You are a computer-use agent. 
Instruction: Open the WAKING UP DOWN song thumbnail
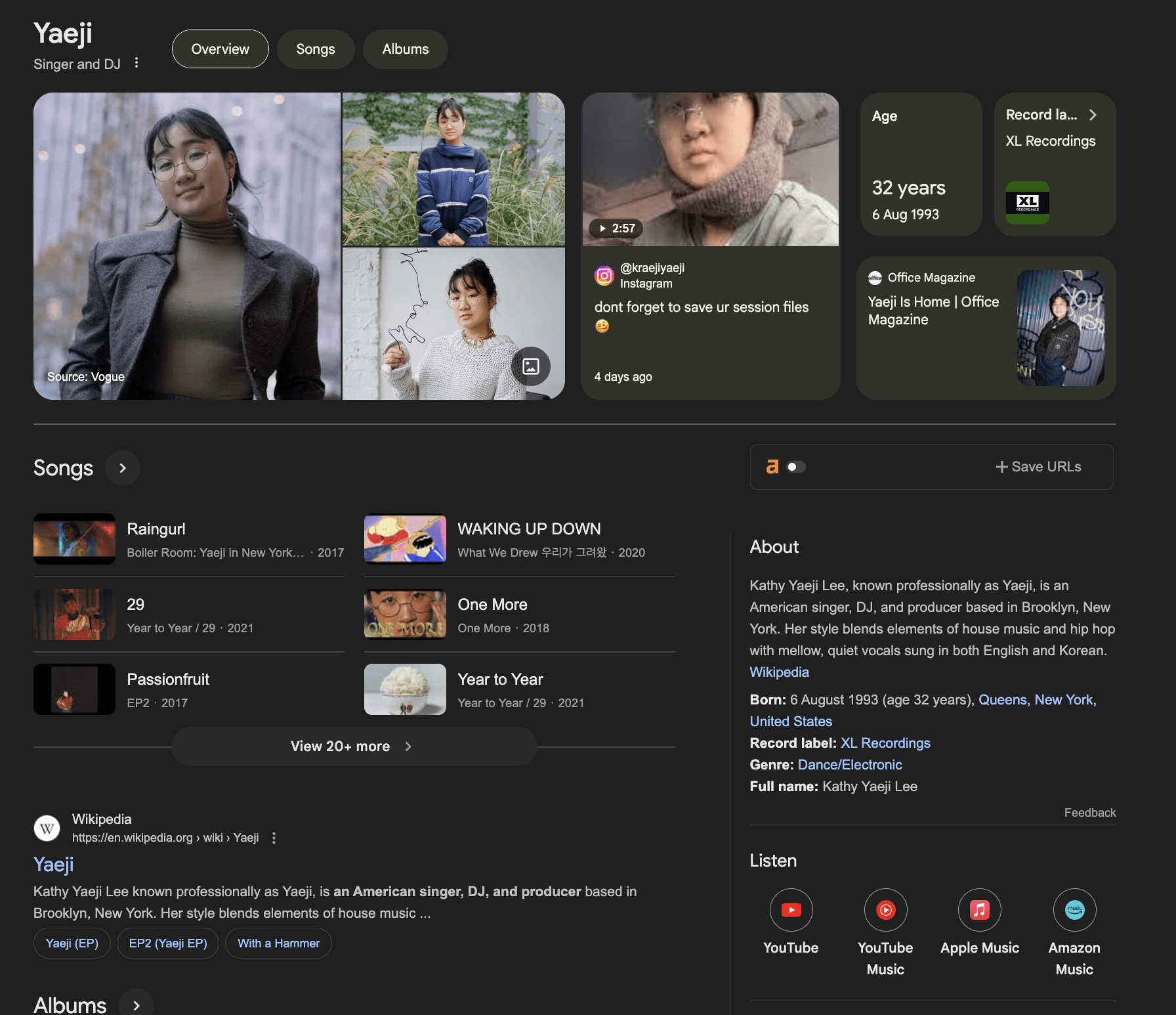pos(406,539)
